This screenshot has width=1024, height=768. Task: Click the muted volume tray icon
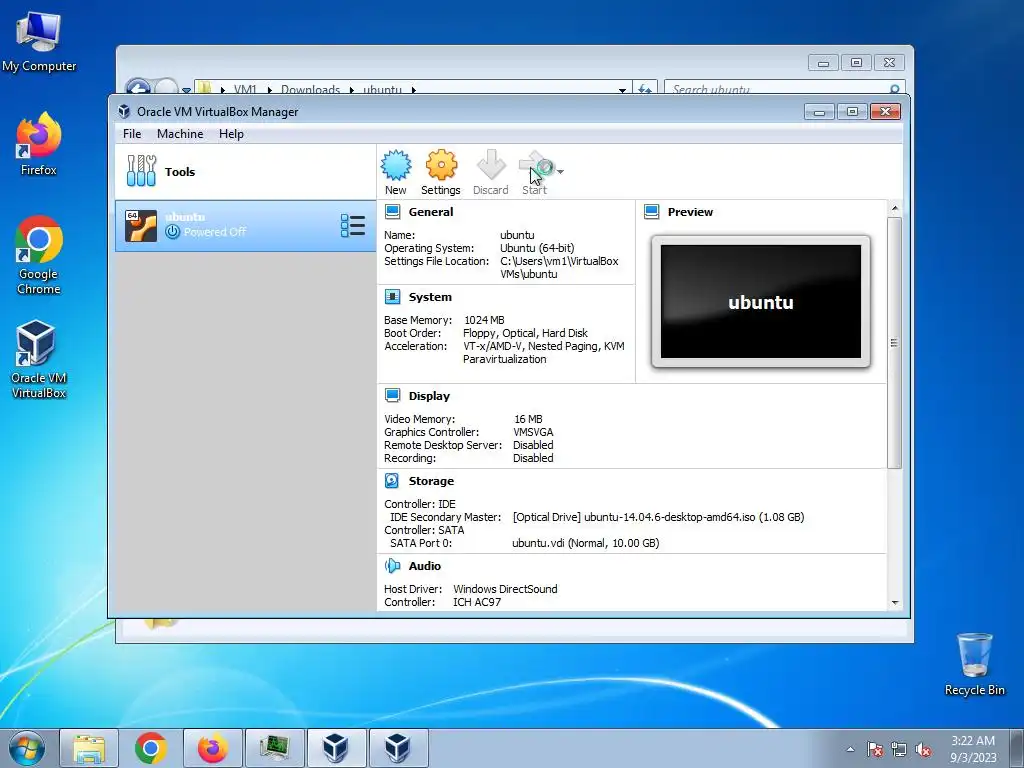pos(923,749)
